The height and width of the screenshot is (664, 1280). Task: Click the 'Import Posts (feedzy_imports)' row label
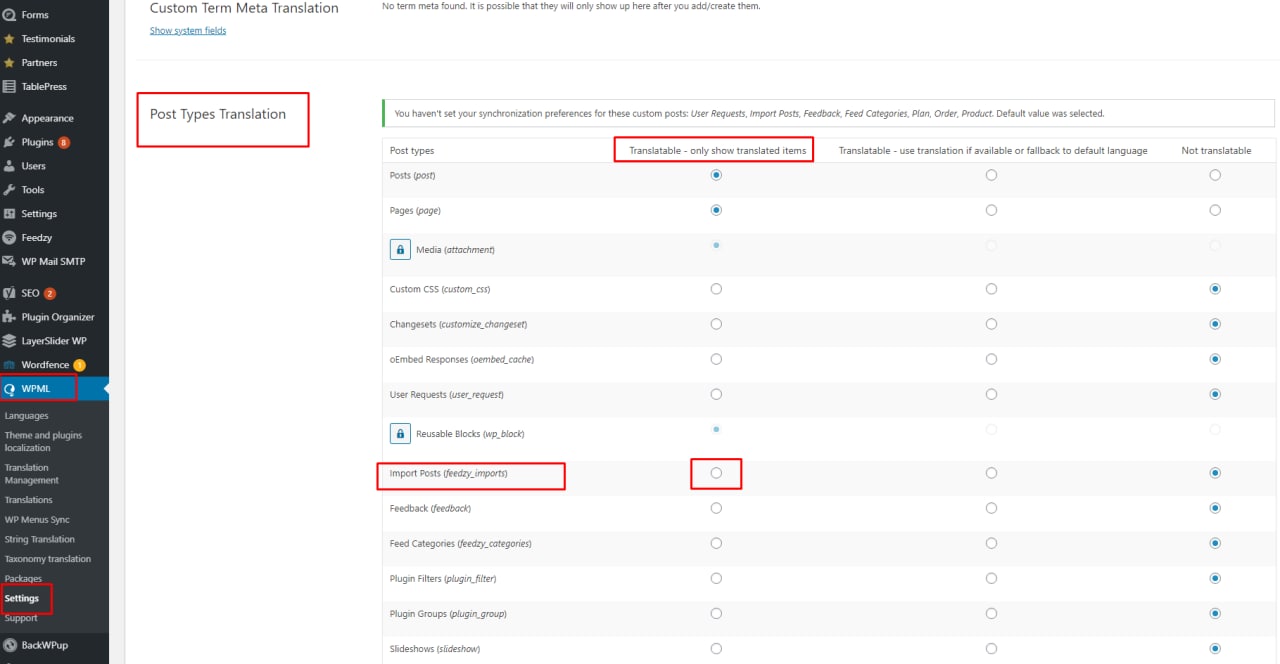point(449,473)
